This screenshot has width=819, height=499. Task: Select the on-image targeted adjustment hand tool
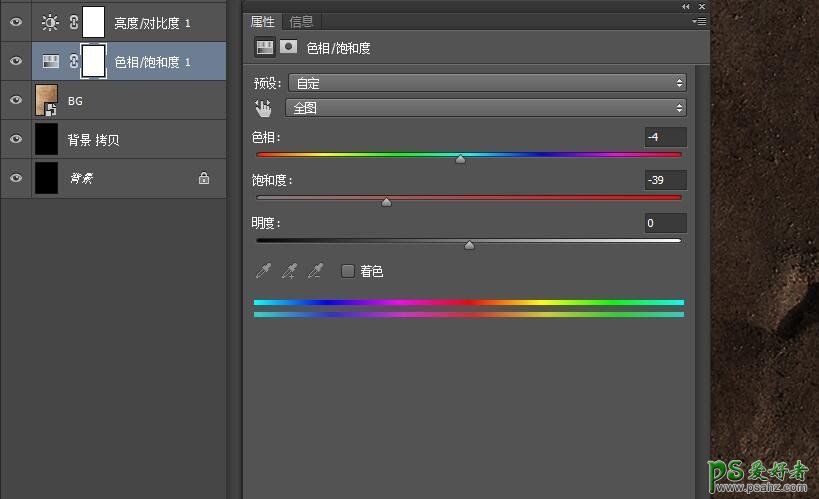pos(263,108)
